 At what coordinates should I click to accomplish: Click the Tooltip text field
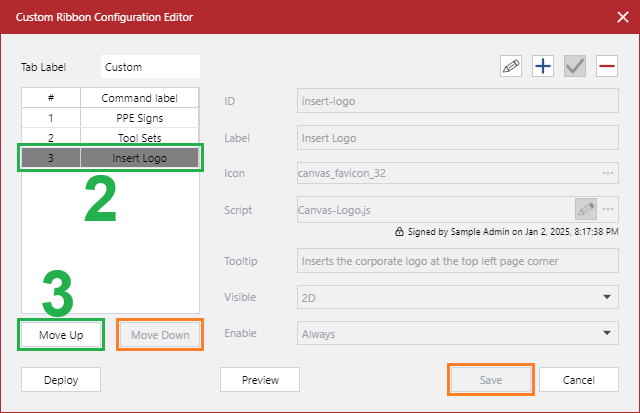click(457, 261)
